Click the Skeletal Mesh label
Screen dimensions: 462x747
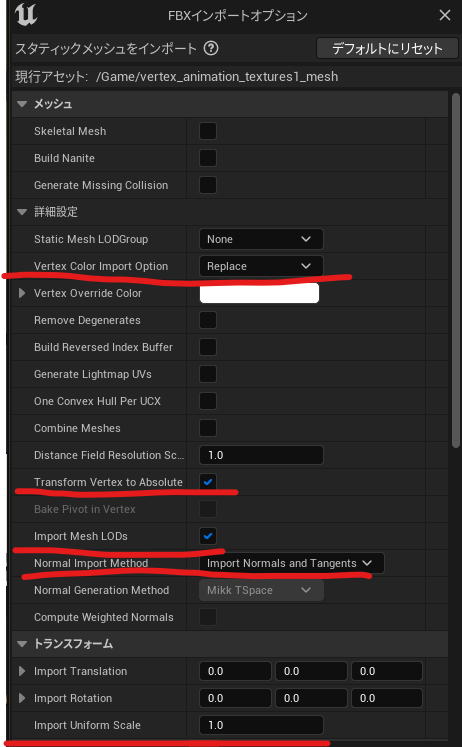pyautogui.click(x=70, y=131)
